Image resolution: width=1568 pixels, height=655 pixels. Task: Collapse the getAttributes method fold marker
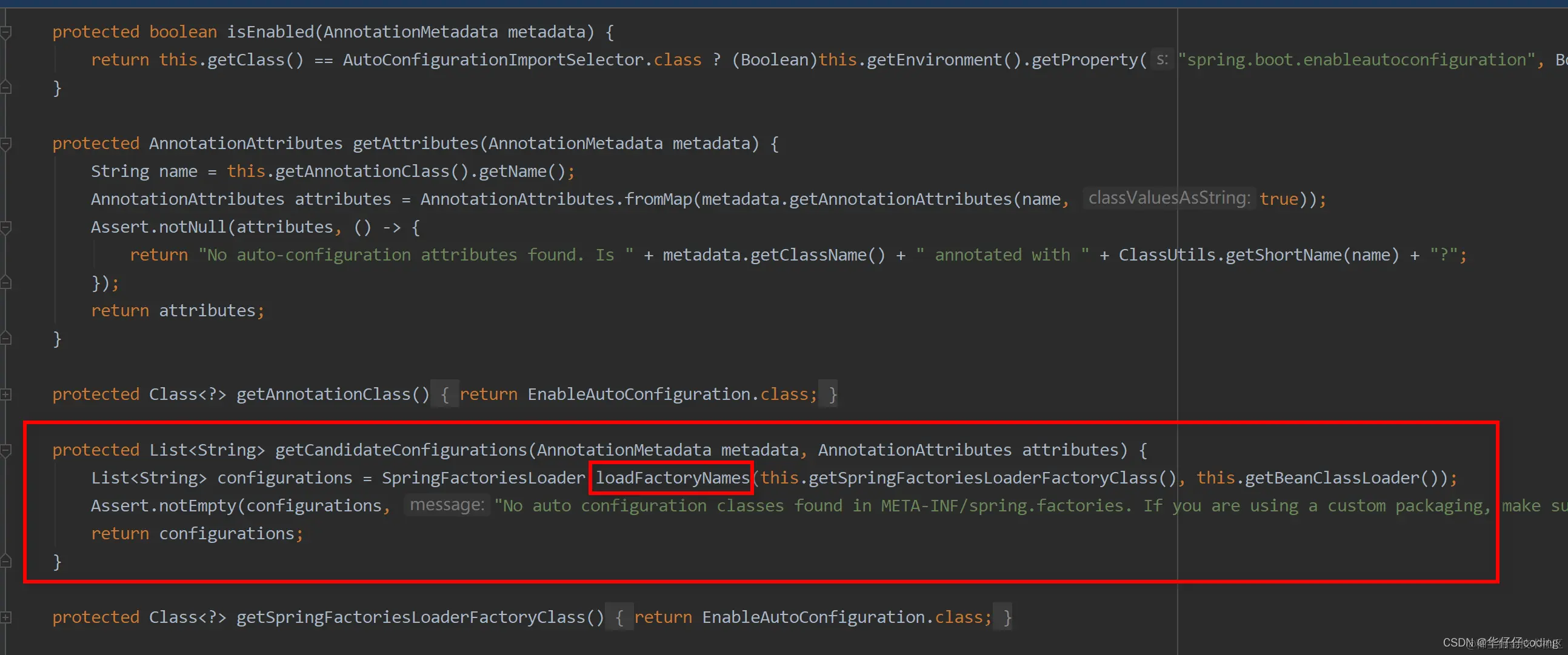pyautogui.click(x=6, y=144)
